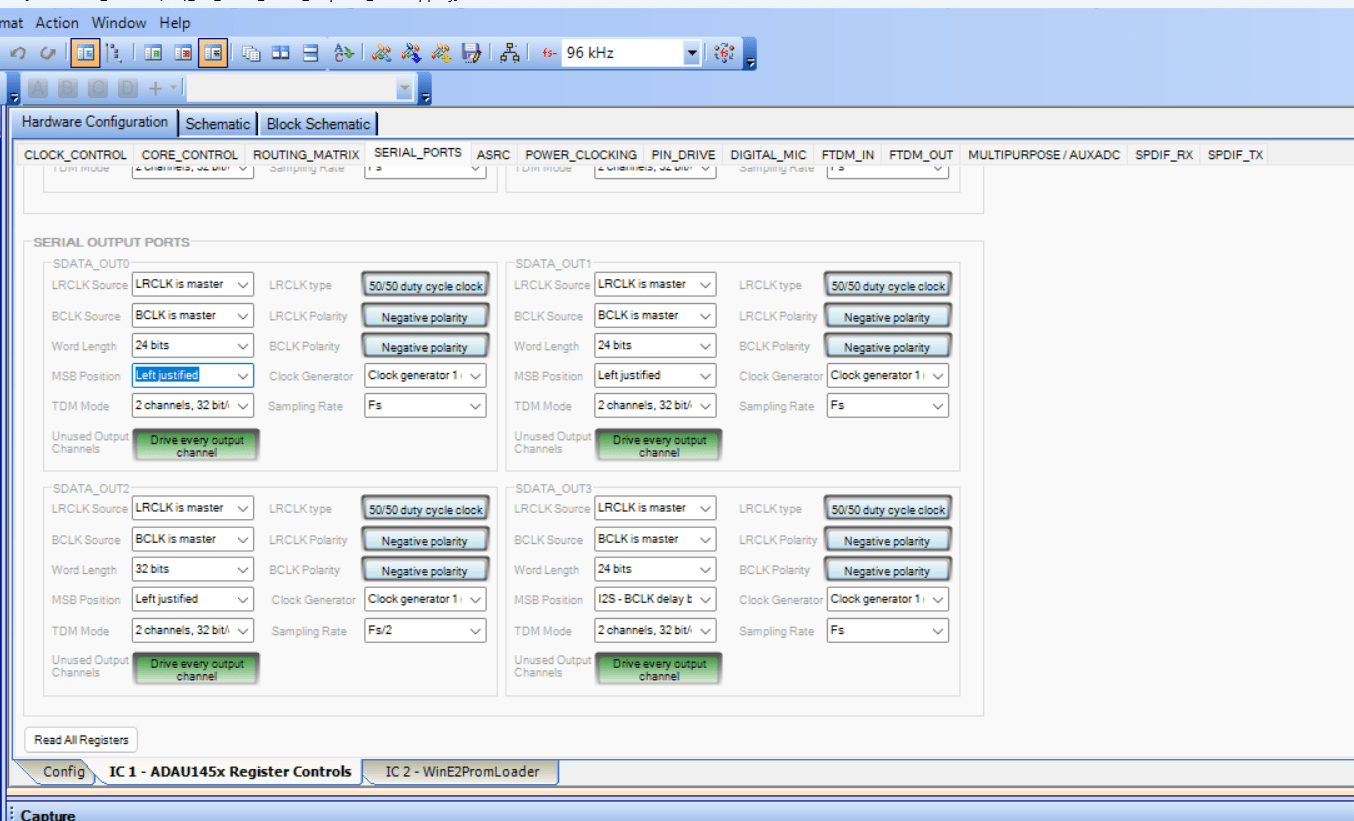Open the Window menu
The width and height of the screenshot is (1354, 821).
coord(119,22)
